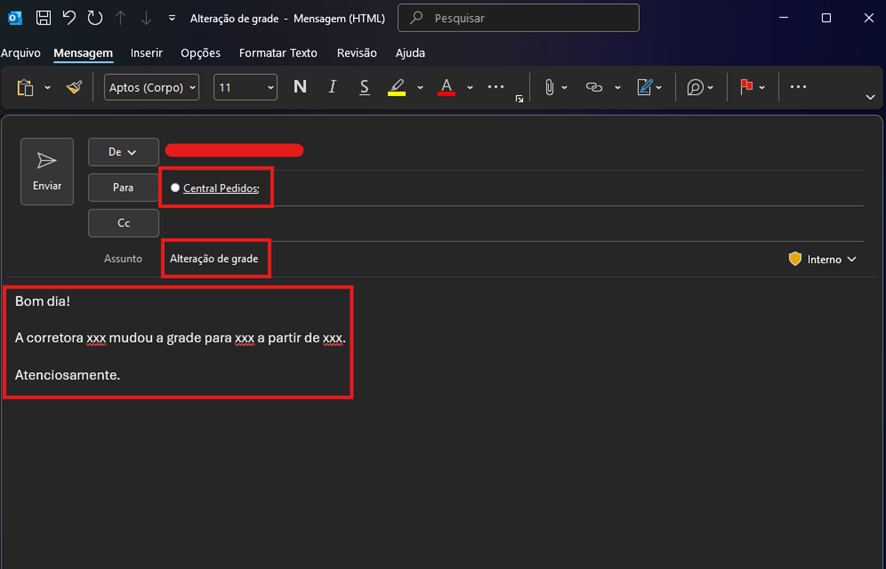Toggle underline formatting (S)
The image size is (886, 569).
click(x=365, y=88)
